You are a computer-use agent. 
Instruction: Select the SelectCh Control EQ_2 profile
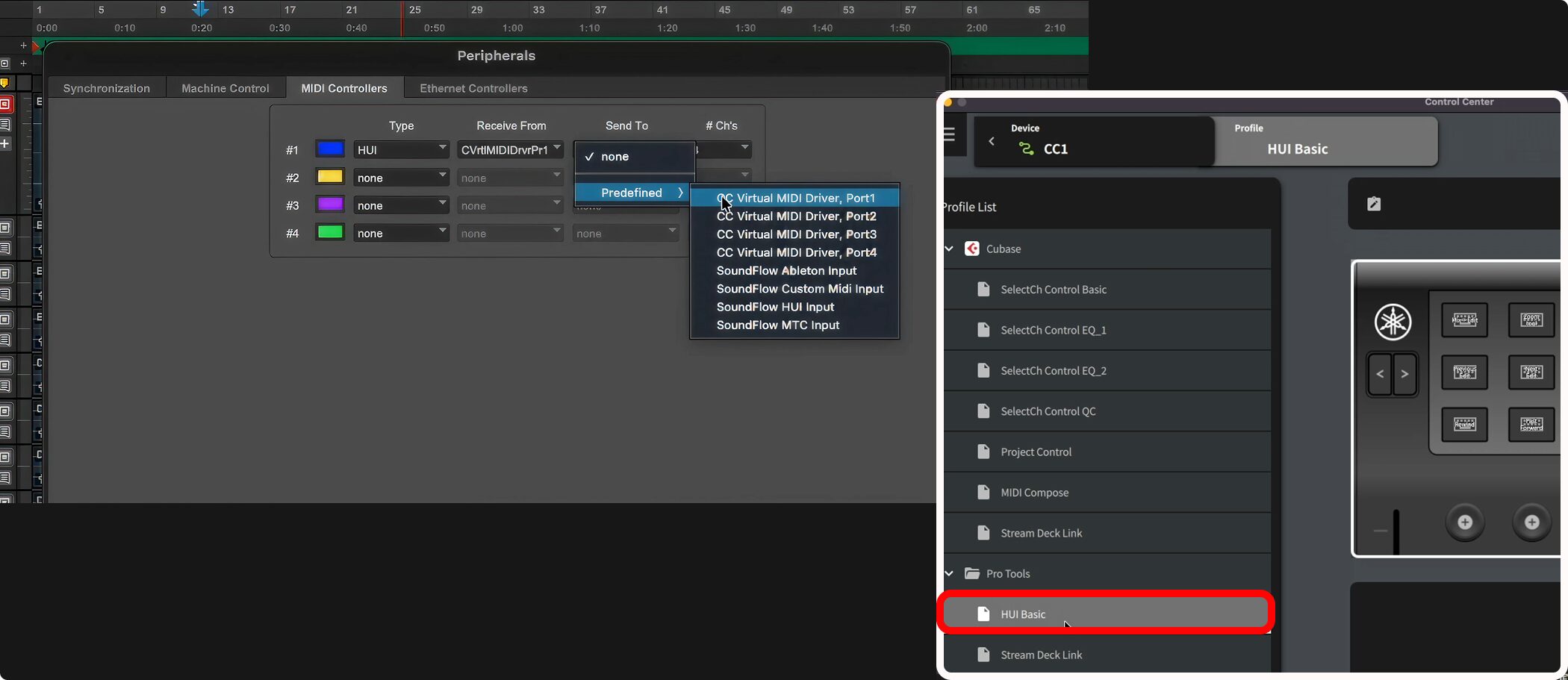point(1107,371)
